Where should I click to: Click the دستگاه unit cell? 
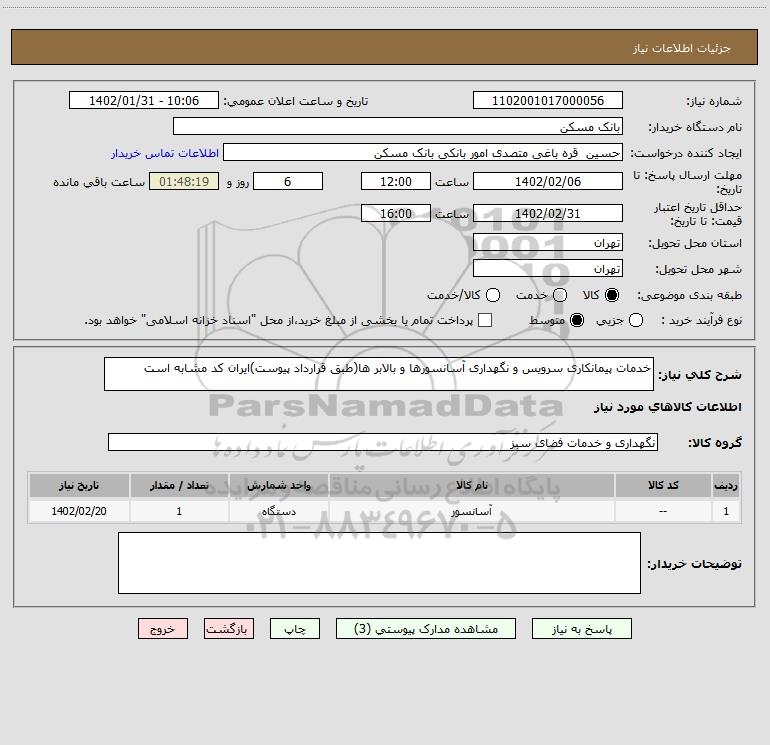[278, 511]
